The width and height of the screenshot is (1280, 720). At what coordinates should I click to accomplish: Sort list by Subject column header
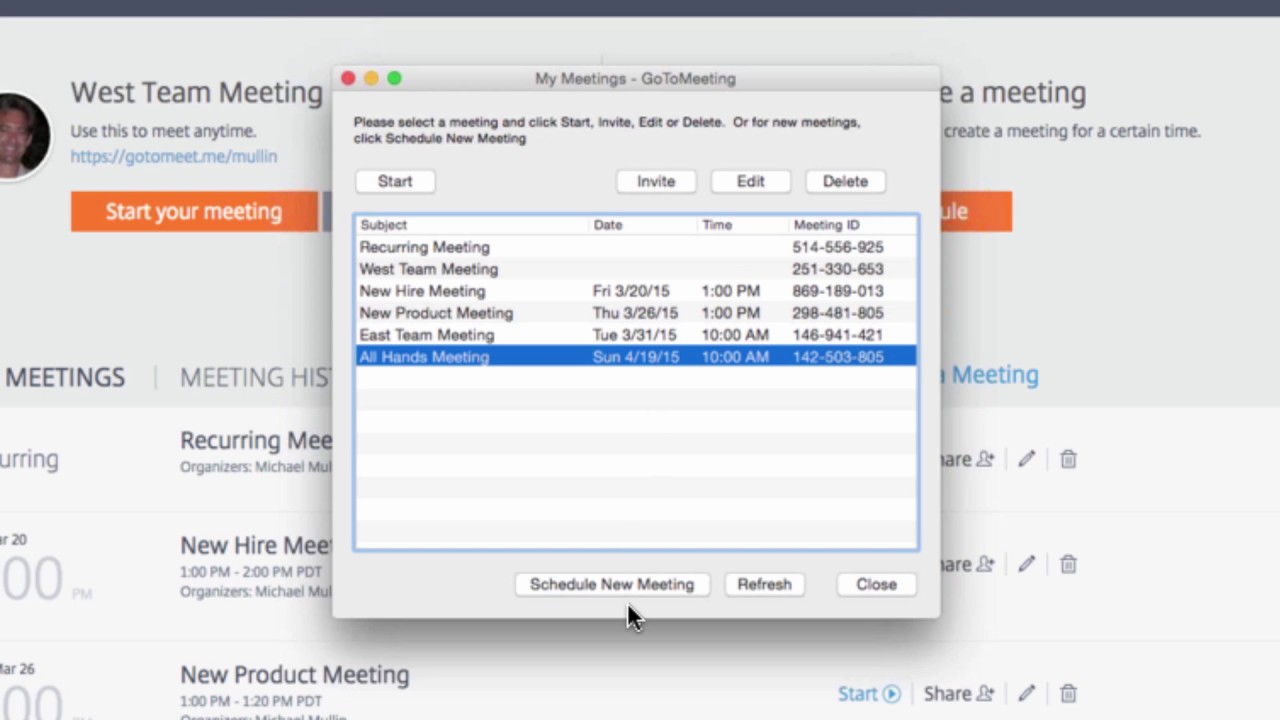472,225
